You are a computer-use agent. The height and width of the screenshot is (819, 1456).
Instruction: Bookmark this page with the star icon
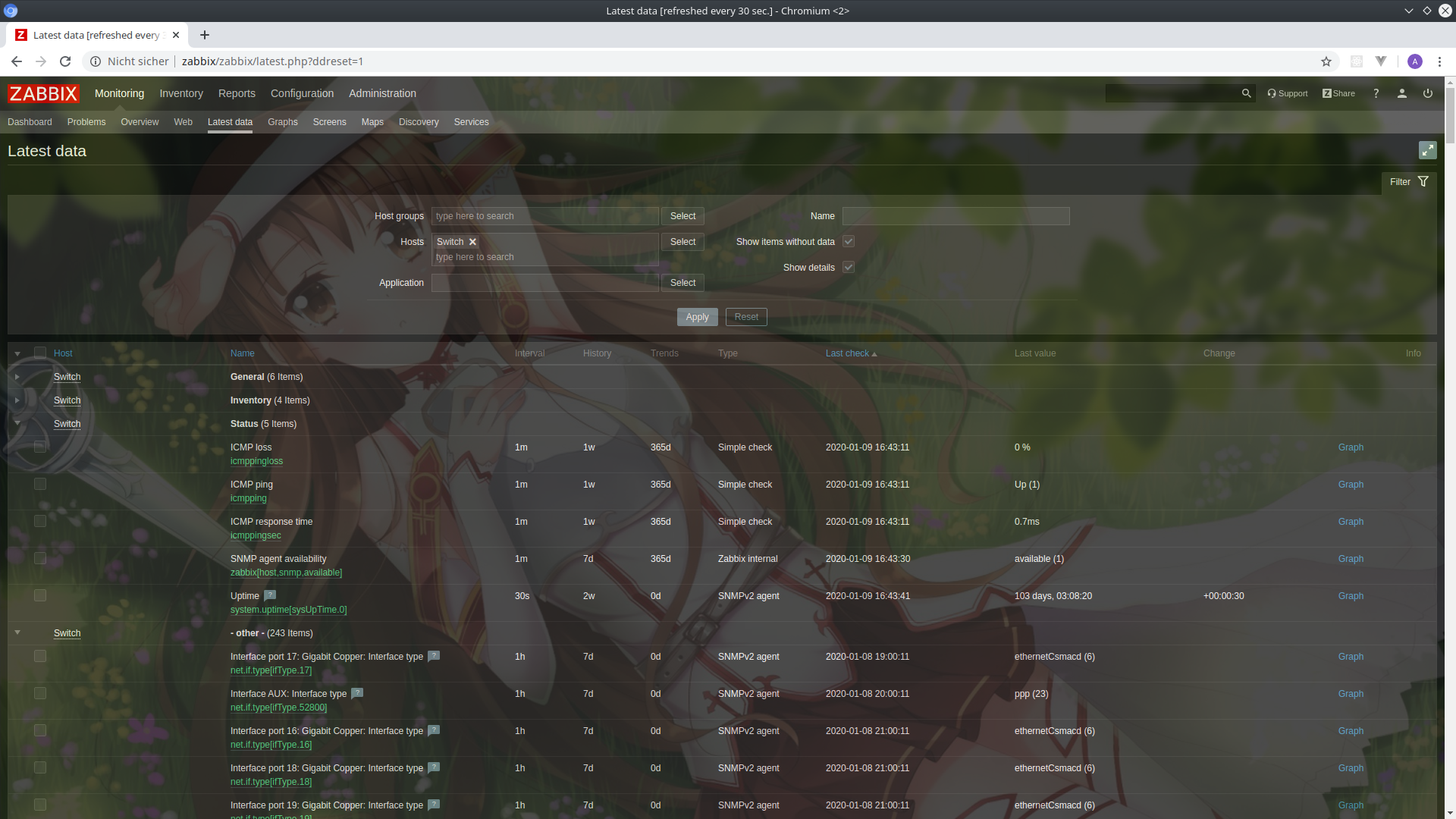point(1326,61)
